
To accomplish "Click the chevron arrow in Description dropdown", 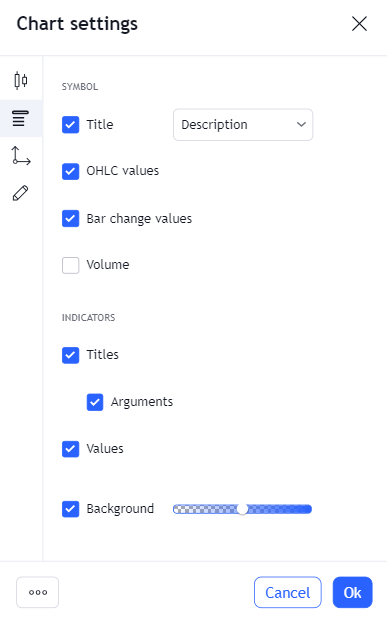I will (x=301, y=125).
